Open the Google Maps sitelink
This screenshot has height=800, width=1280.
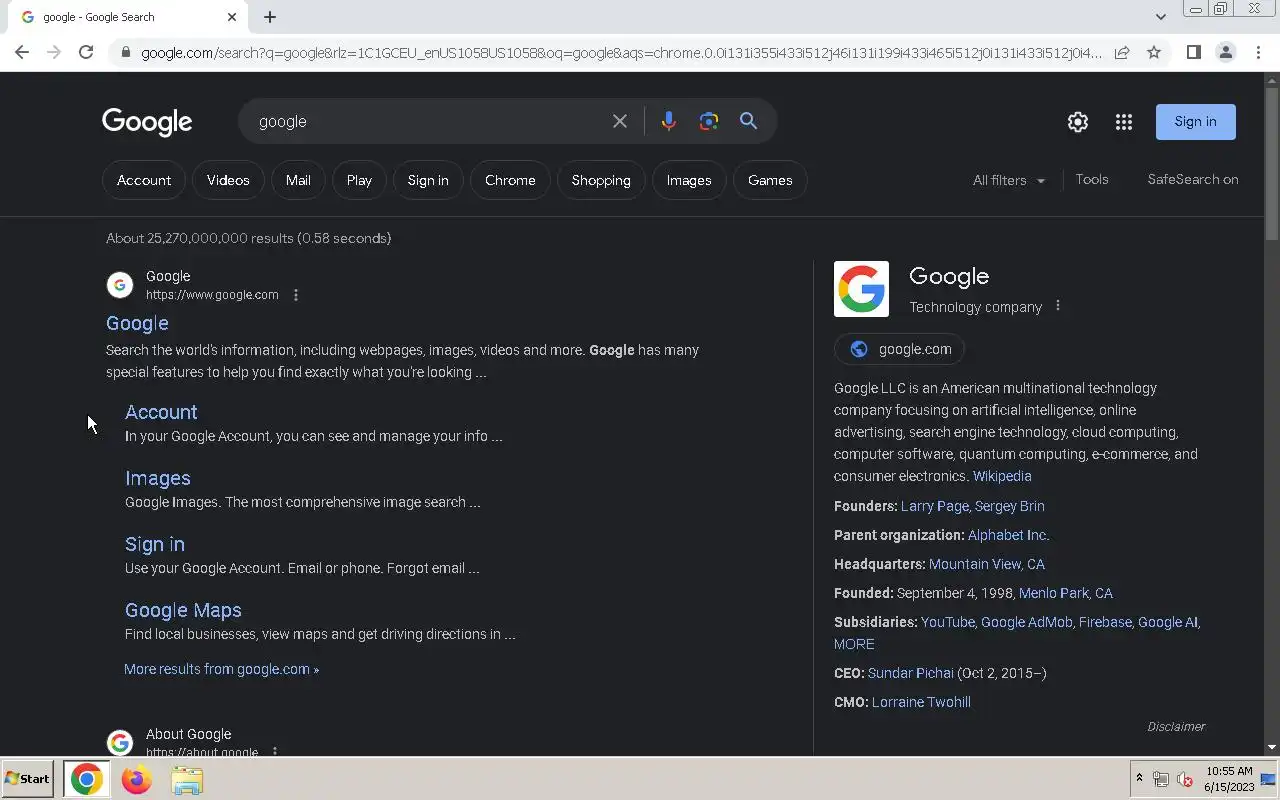(183, 610)
